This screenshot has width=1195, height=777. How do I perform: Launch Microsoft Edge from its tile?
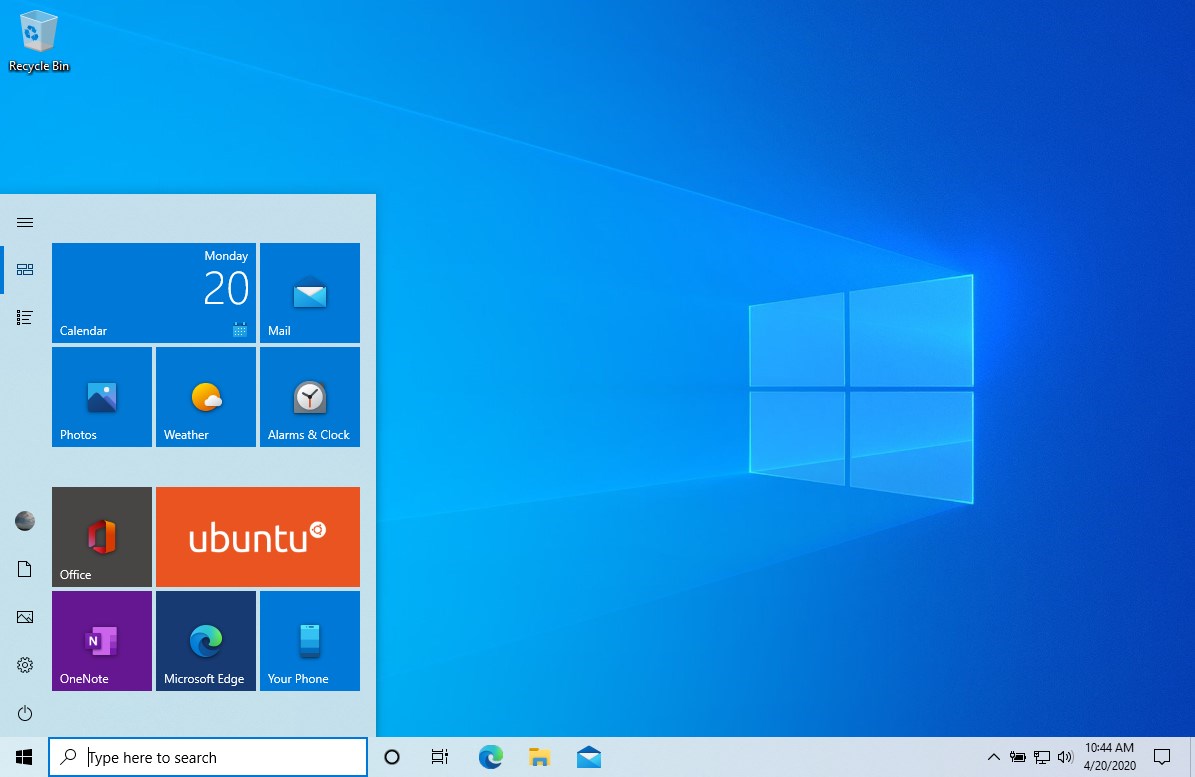[205, 640]
